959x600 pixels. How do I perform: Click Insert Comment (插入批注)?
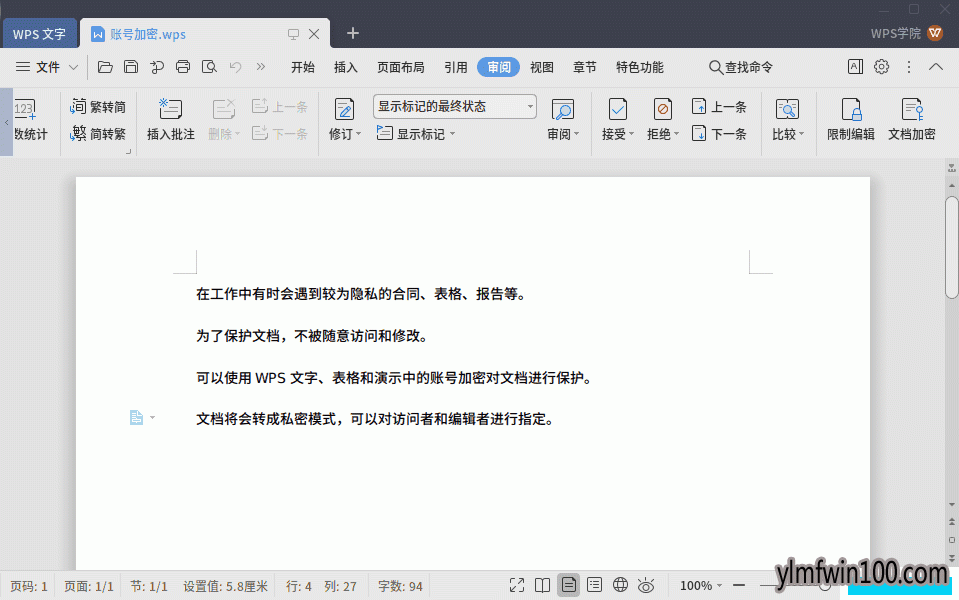171,120
